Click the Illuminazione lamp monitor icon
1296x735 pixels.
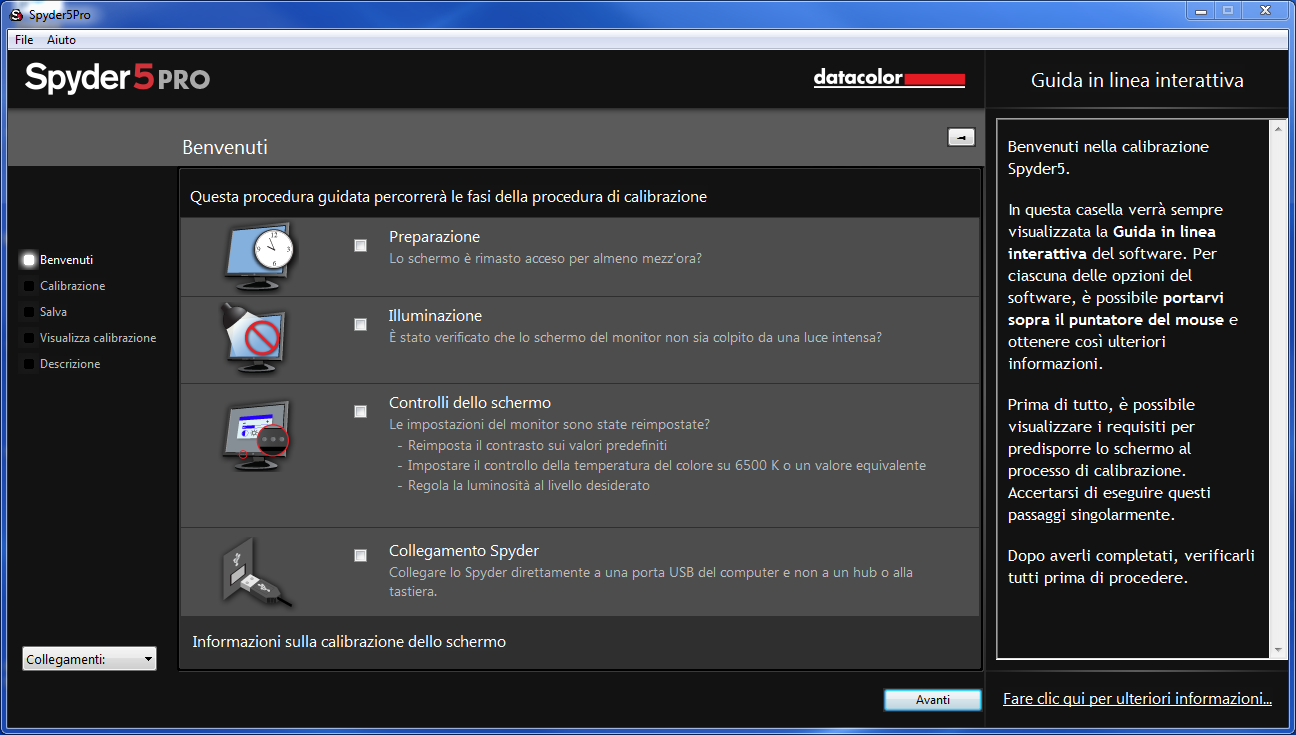(x=255, y=338)
